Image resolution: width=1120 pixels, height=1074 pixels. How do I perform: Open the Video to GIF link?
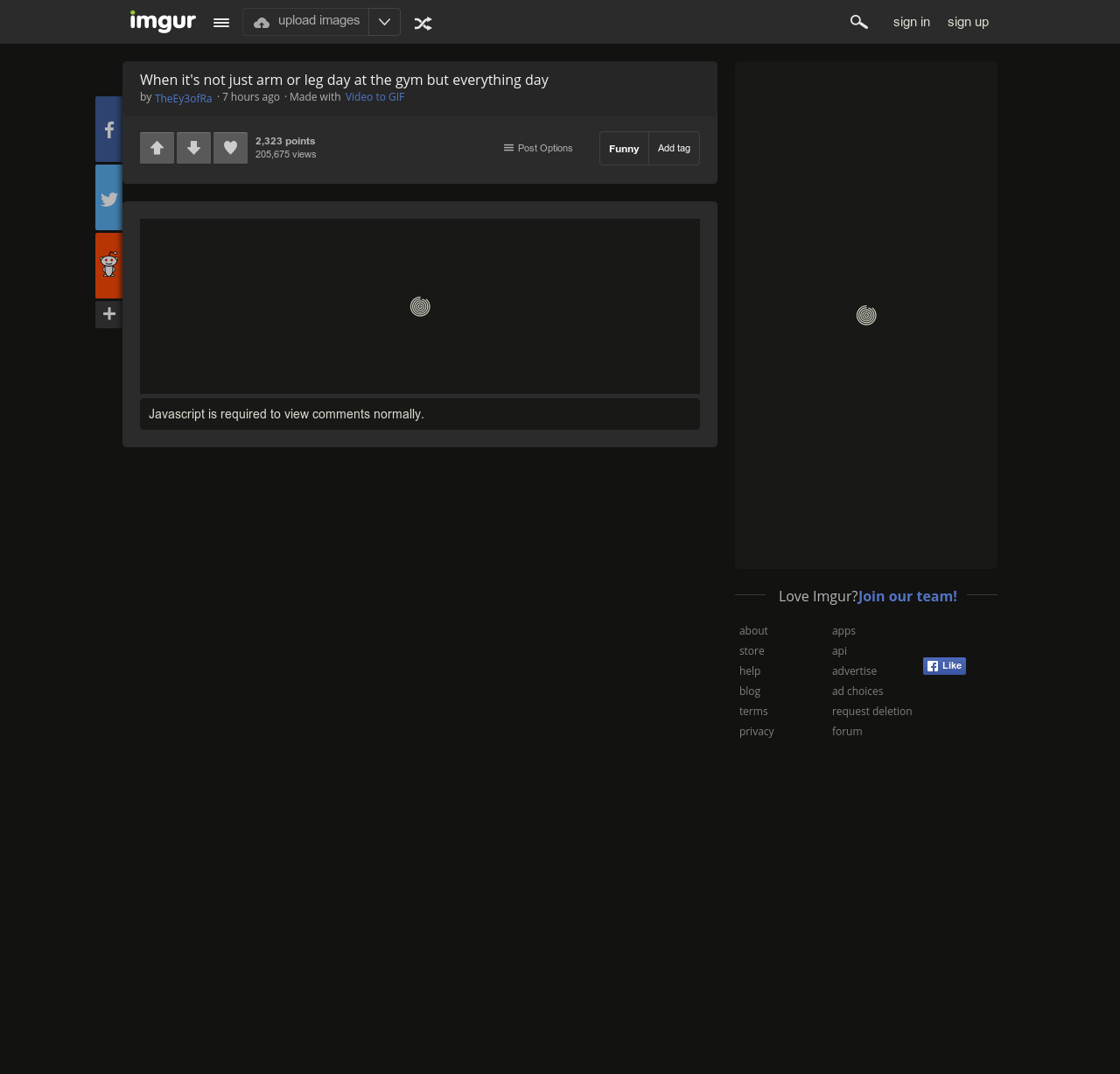point(375,97)
